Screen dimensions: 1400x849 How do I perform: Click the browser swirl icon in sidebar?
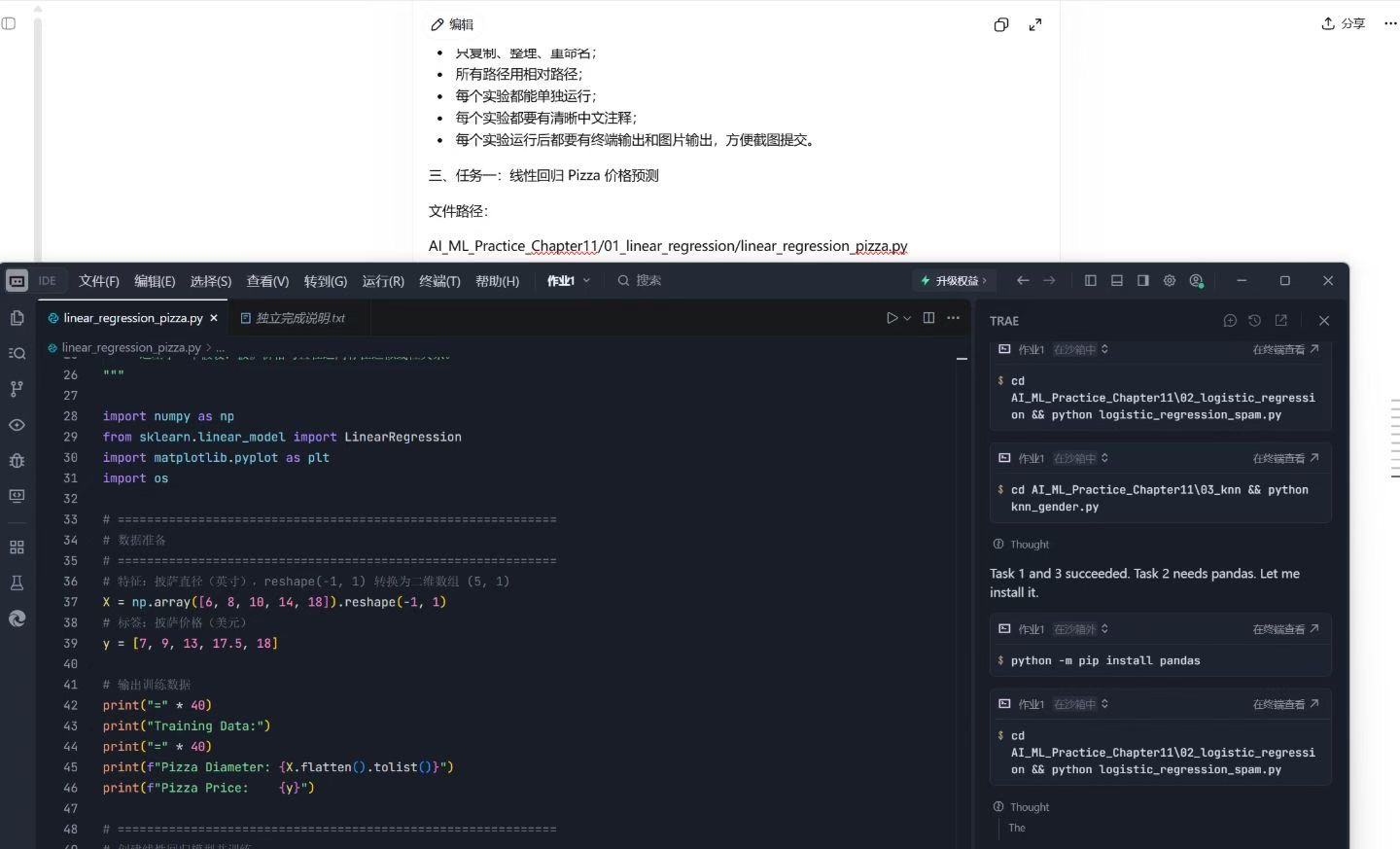point(17,619)
